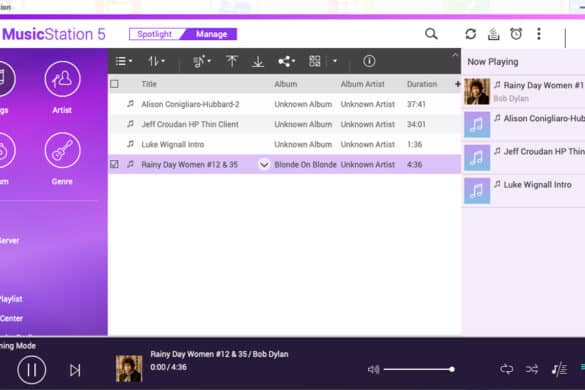Image resolution: width=585 pixels, height=390 pixels.
Task: Click the 37:41 duration cell
Action: pos(416,104)
